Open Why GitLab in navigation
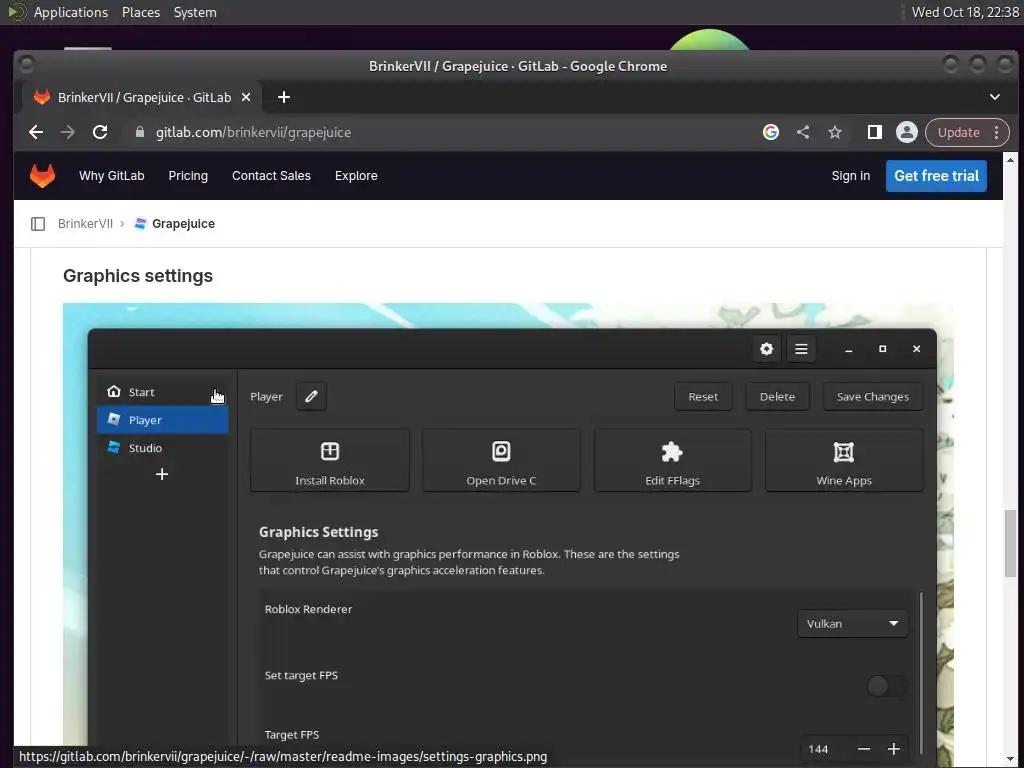 (112, 176)
